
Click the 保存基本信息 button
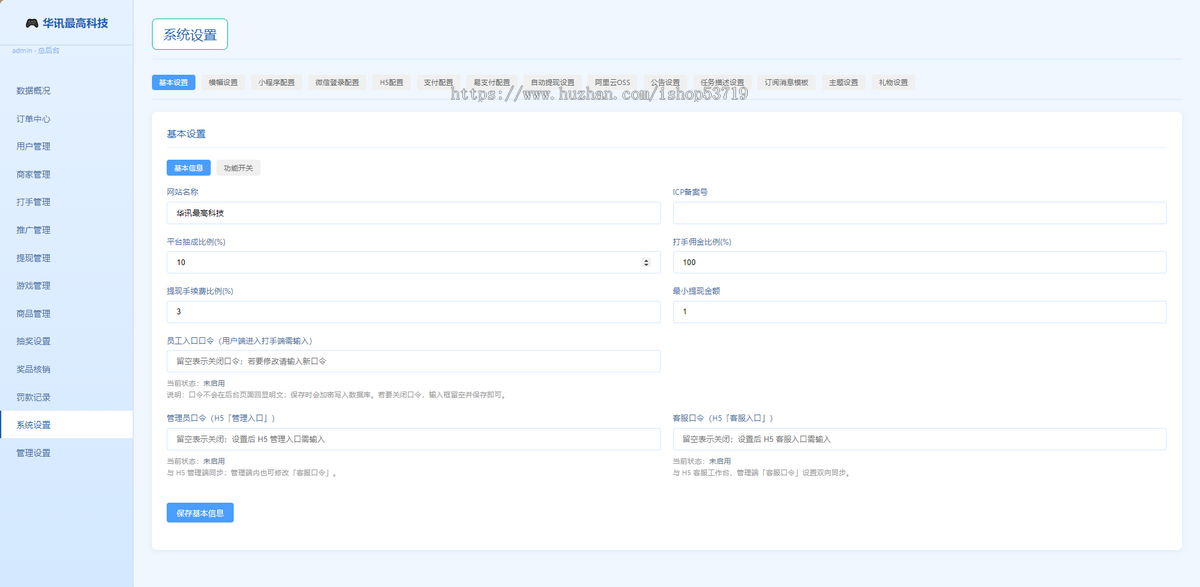tap(200, 513)
